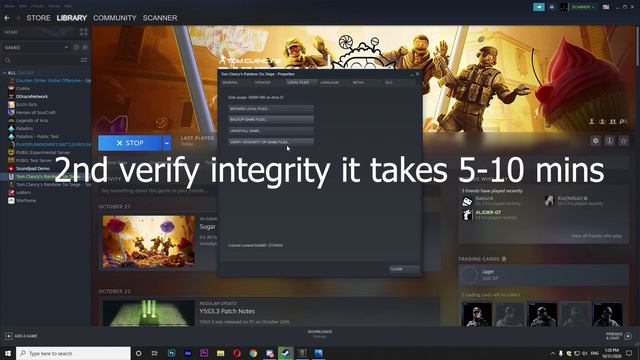The width and height of the screenshot is (640, 360).
Task: Collapse the ALL games category
Action: pos(4,73)
